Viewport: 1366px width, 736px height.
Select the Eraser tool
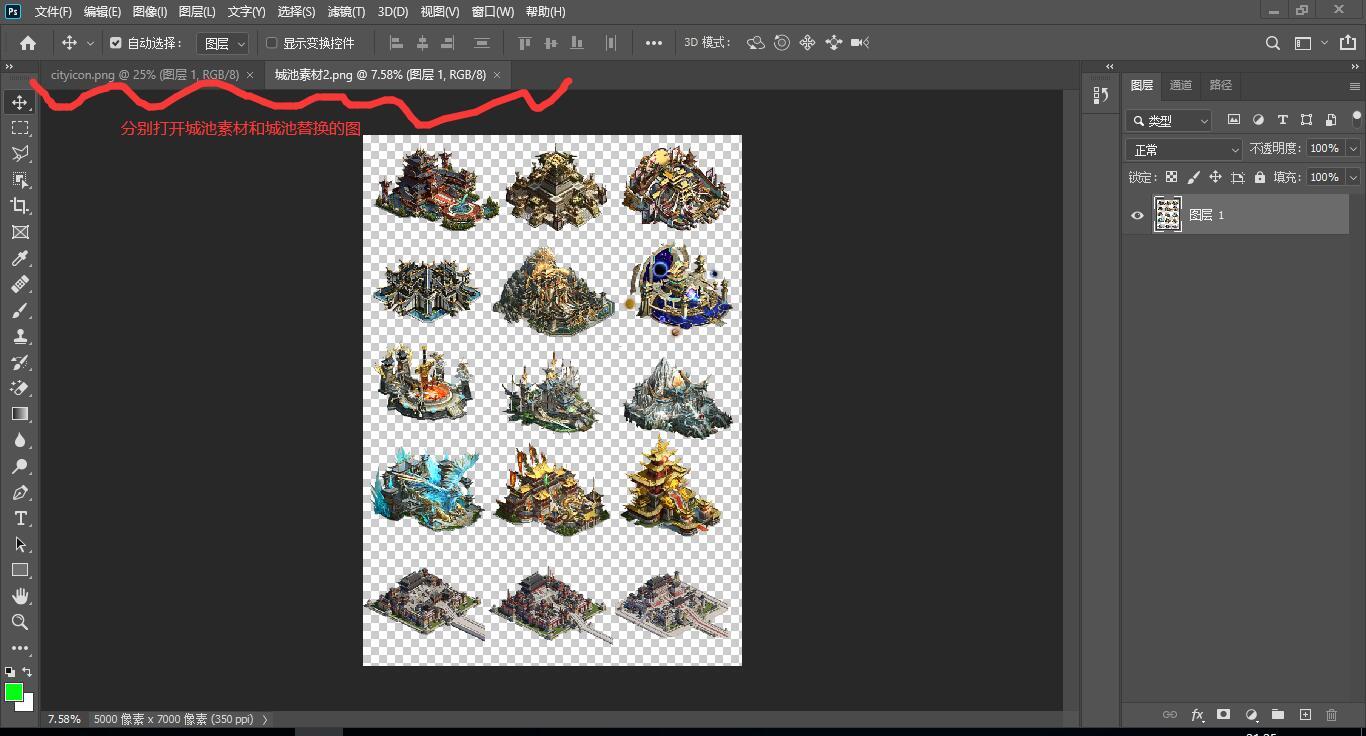click(20, 388)
